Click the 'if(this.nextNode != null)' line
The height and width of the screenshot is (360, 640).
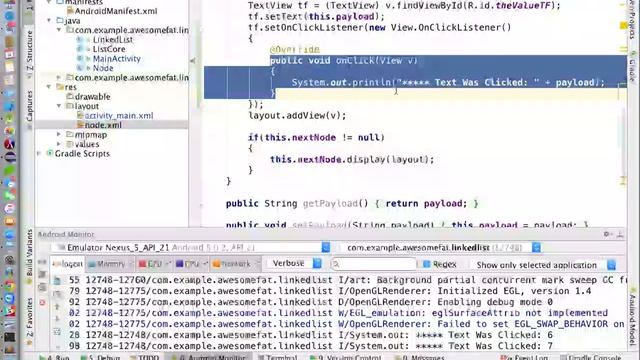point(316,137)
